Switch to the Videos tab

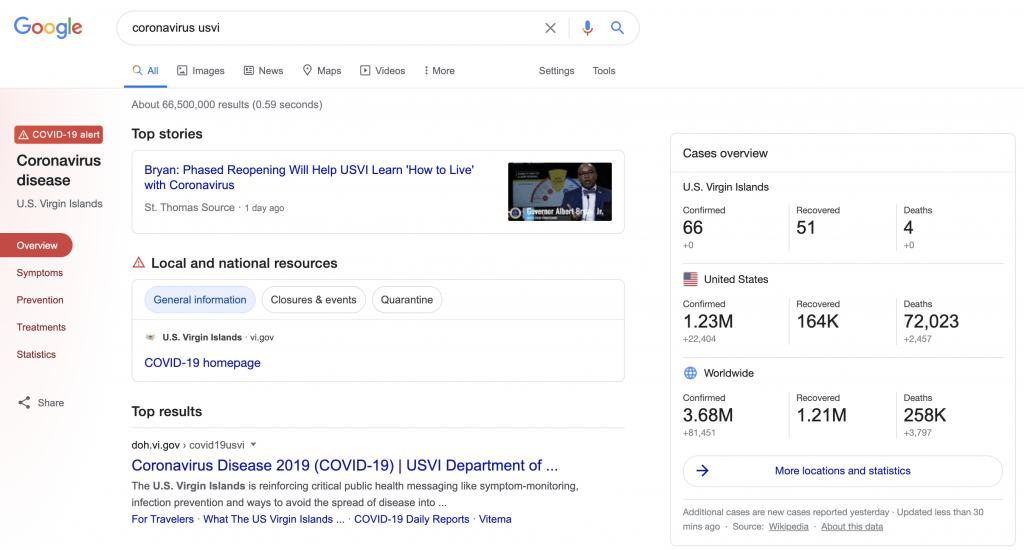coord(383,71)
